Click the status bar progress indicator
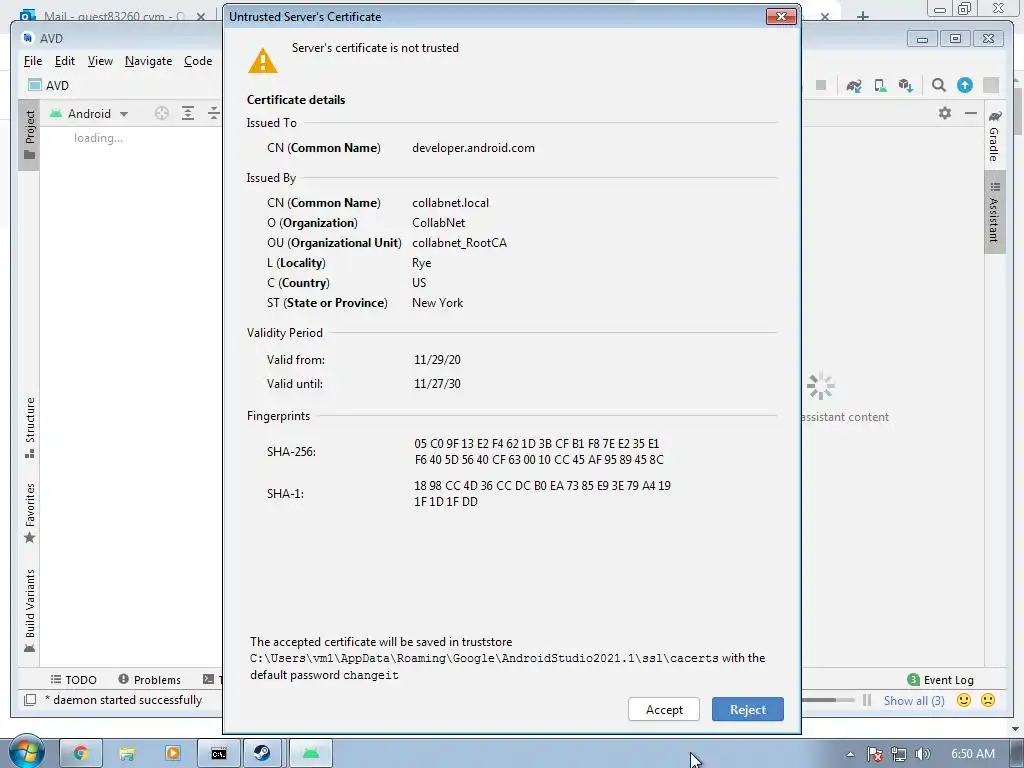This screenshot has width=1024, height=768. point(828,700)
